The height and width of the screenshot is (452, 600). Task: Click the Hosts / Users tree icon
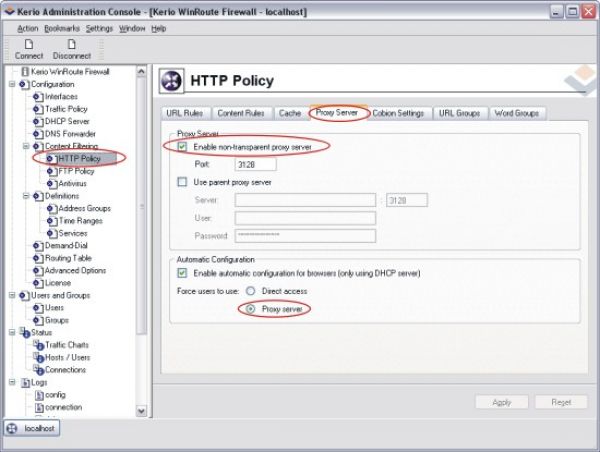(38, 358)
